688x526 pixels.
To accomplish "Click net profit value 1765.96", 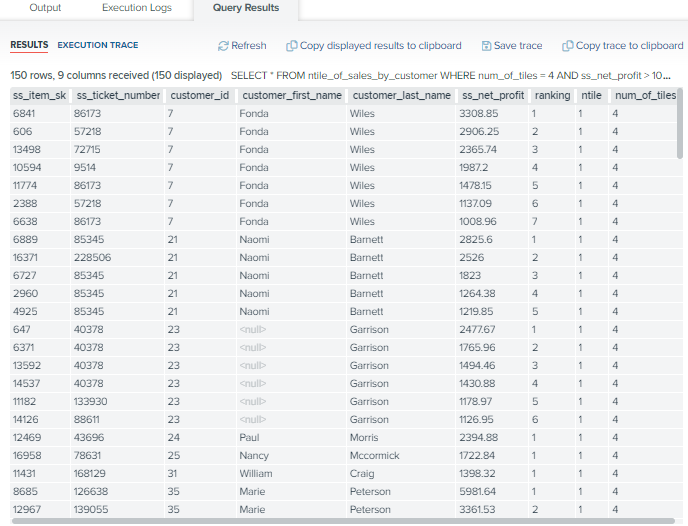I will tap(477, 347).
